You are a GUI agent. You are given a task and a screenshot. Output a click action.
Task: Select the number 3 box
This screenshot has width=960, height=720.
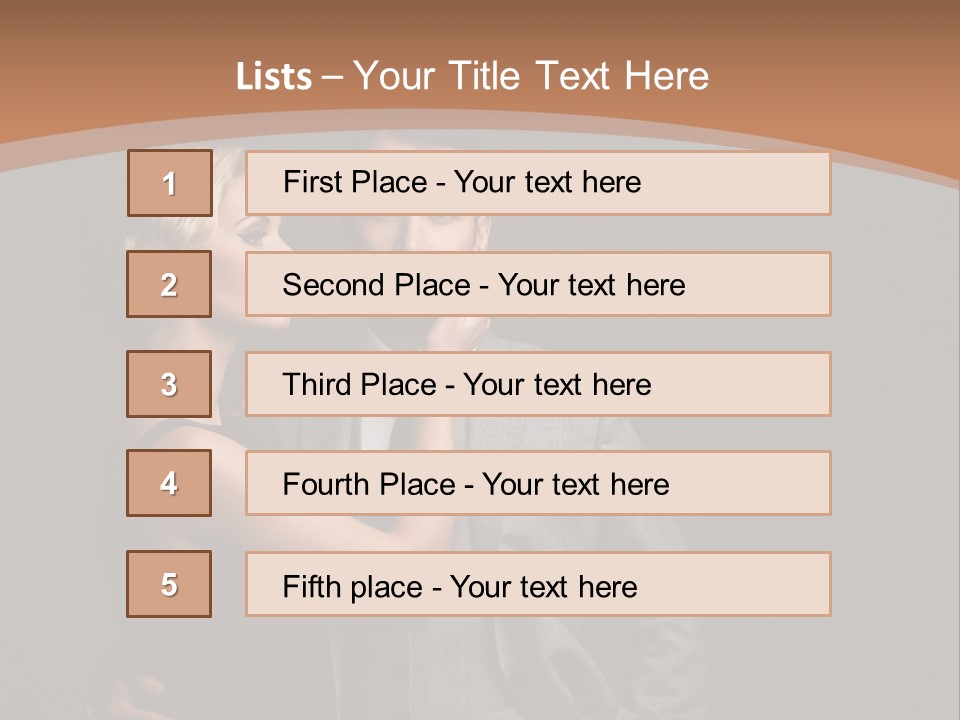tap(169, 384)
